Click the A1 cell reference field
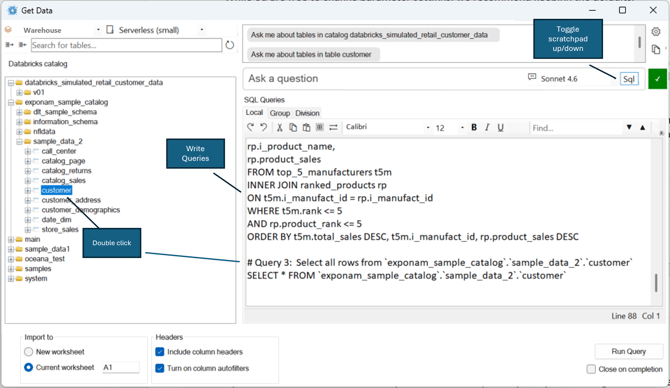 point(120,367)
